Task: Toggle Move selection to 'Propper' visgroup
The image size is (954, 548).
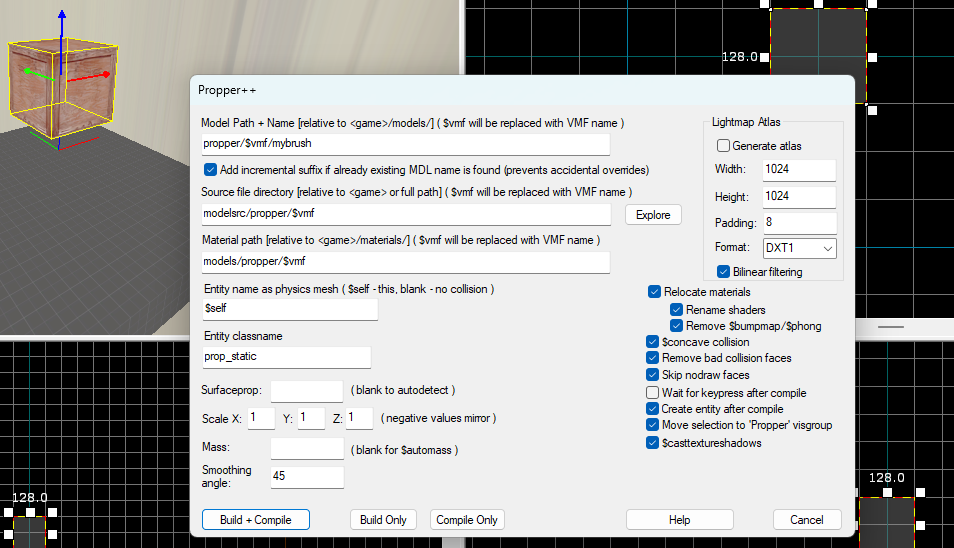Action: (x=652, y=425)
